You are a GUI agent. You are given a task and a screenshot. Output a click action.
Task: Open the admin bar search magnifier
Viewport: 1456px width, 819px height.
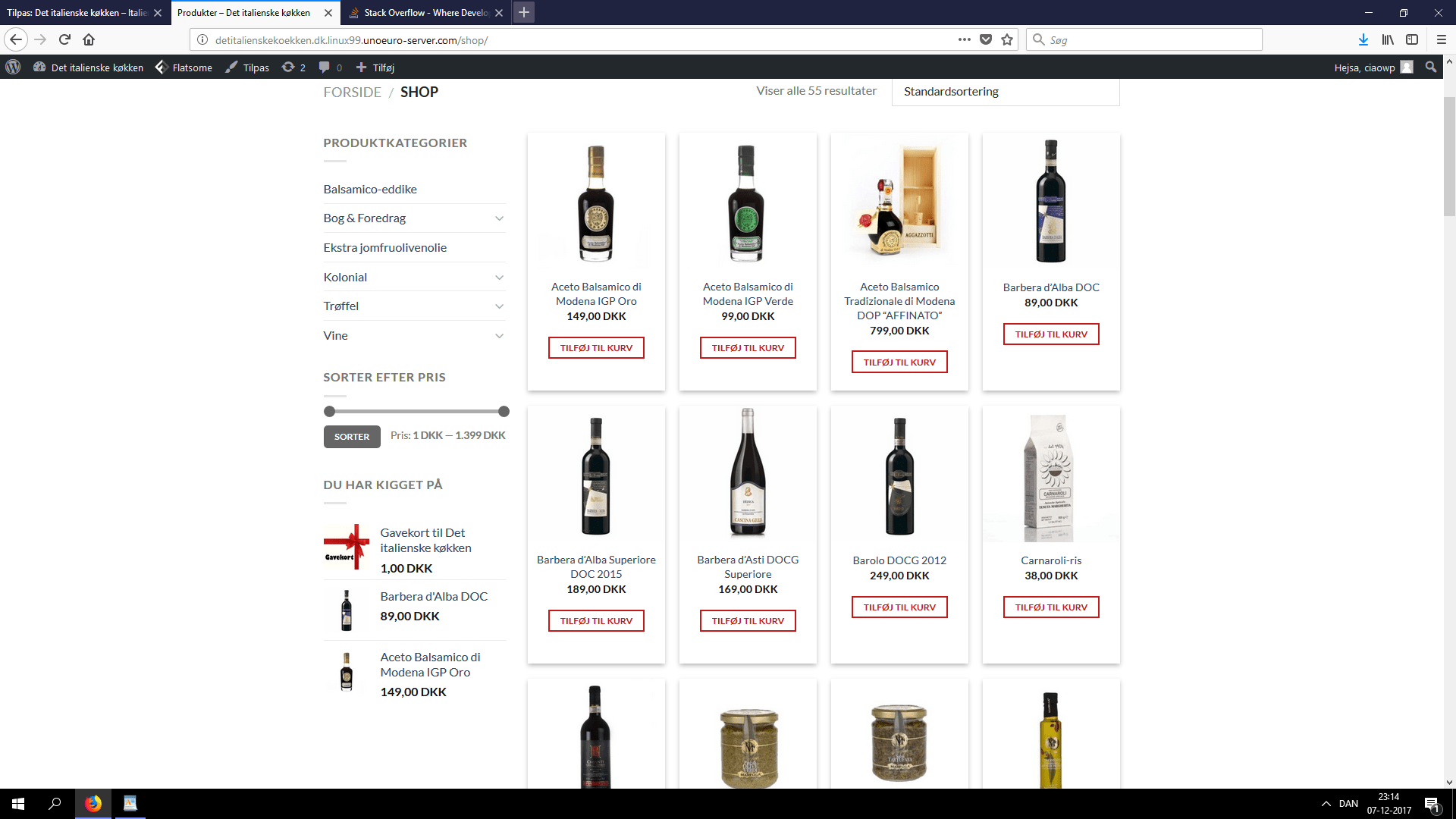[1431, 67]
